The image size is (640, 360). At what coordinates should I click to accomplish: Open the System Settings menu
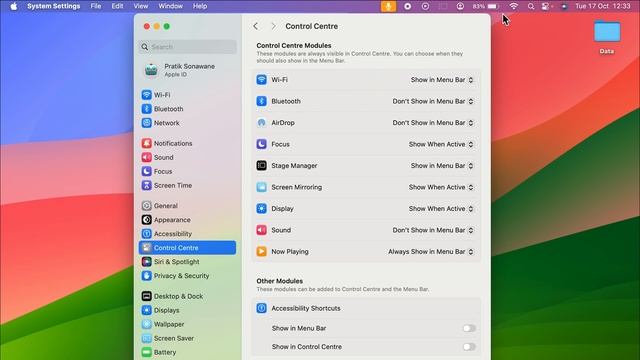click(x=53, y=6)
